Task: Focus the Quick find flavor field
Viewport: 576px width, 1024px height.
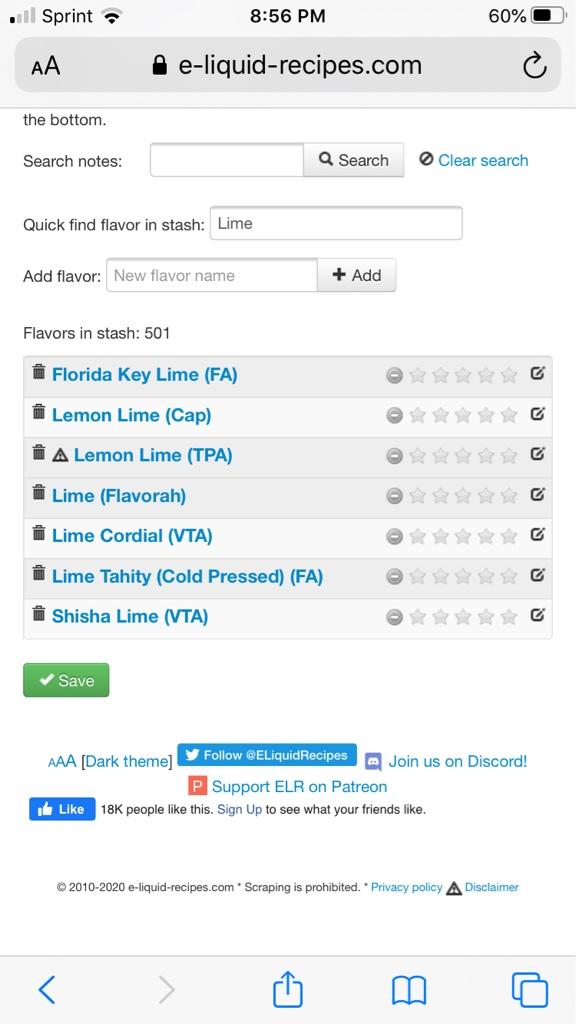Action: pyautogui.click(x=336, y=223)
